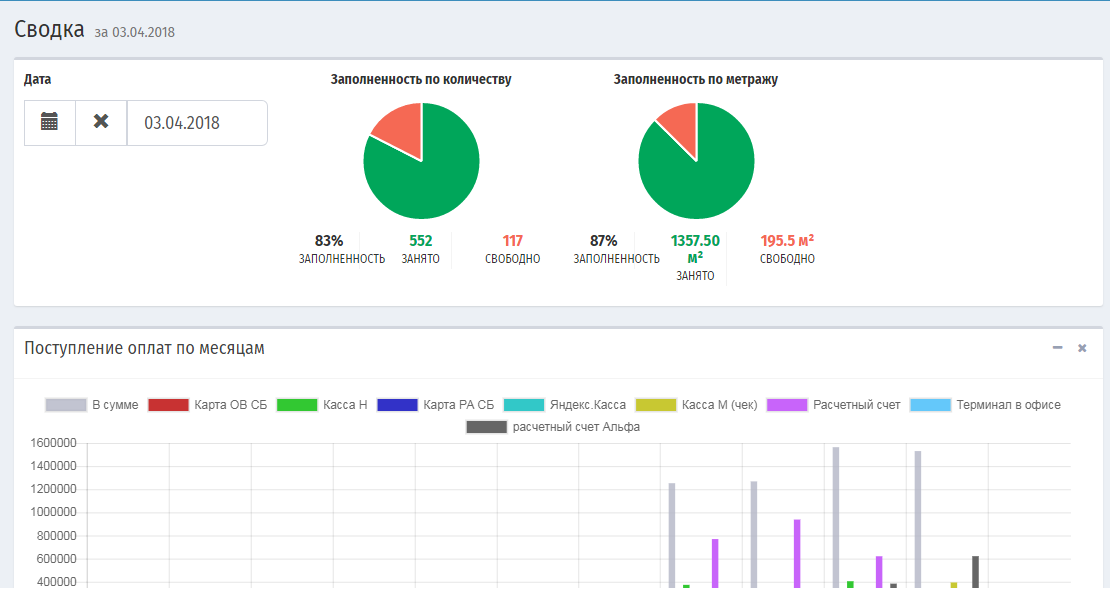This screenshot has height=590, width=1110.
Task: Clear the date with the X icon
Action: pos(101,122)
